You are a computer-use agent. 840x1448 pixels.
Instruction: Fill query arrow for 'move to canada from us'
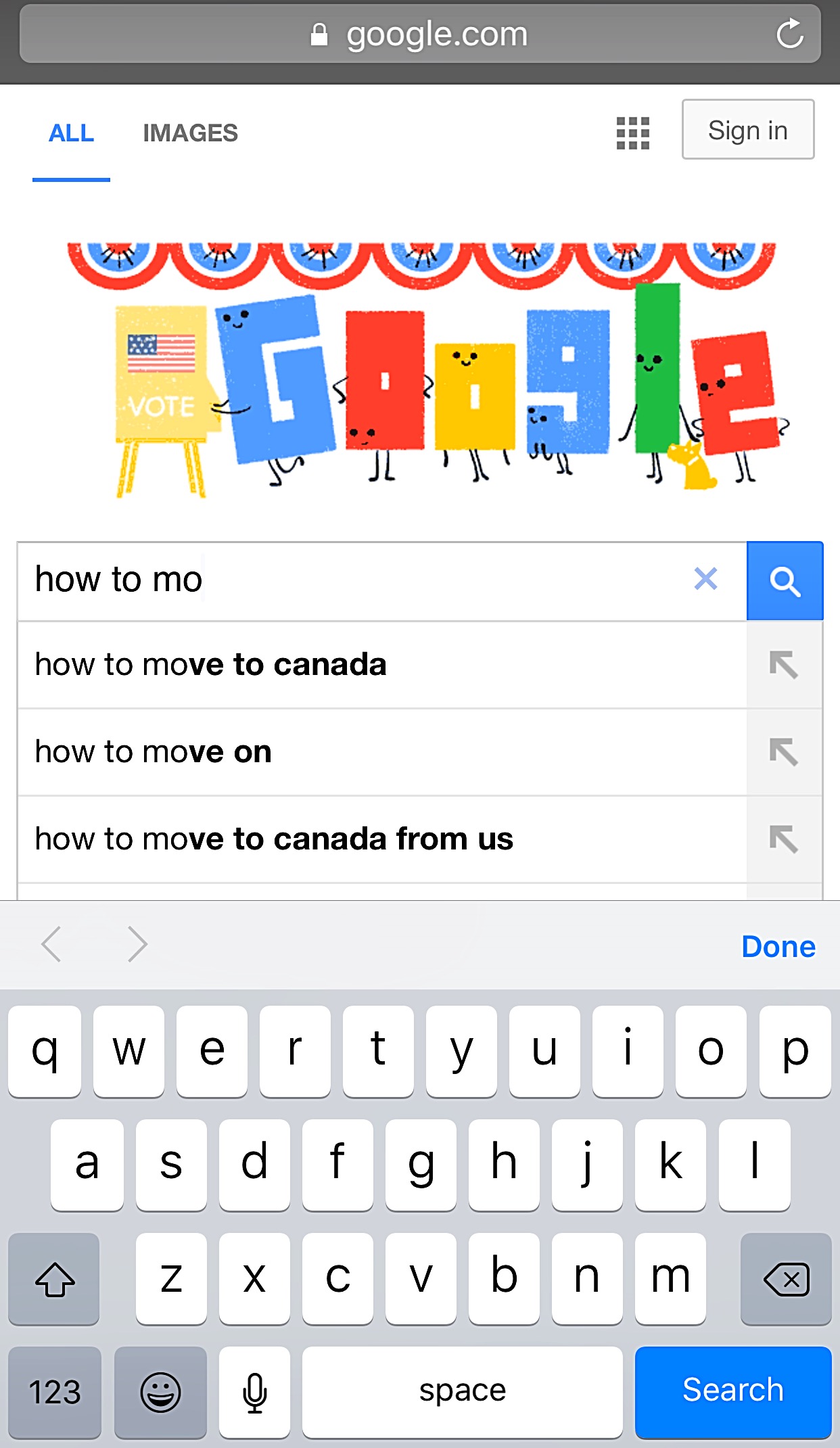[x=784, y=839]
